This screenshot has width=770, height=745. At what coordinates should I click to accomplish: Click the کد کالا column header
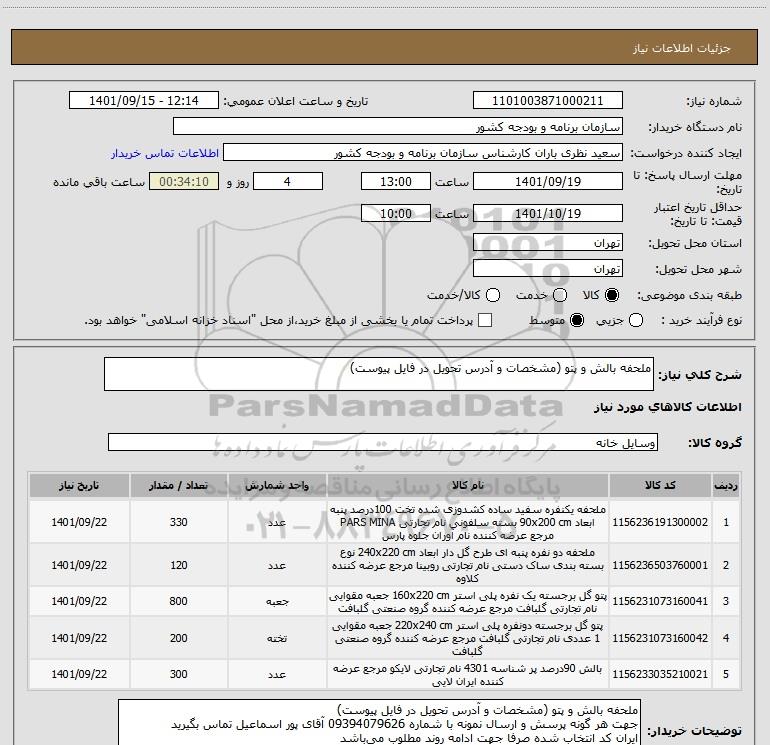660,485
